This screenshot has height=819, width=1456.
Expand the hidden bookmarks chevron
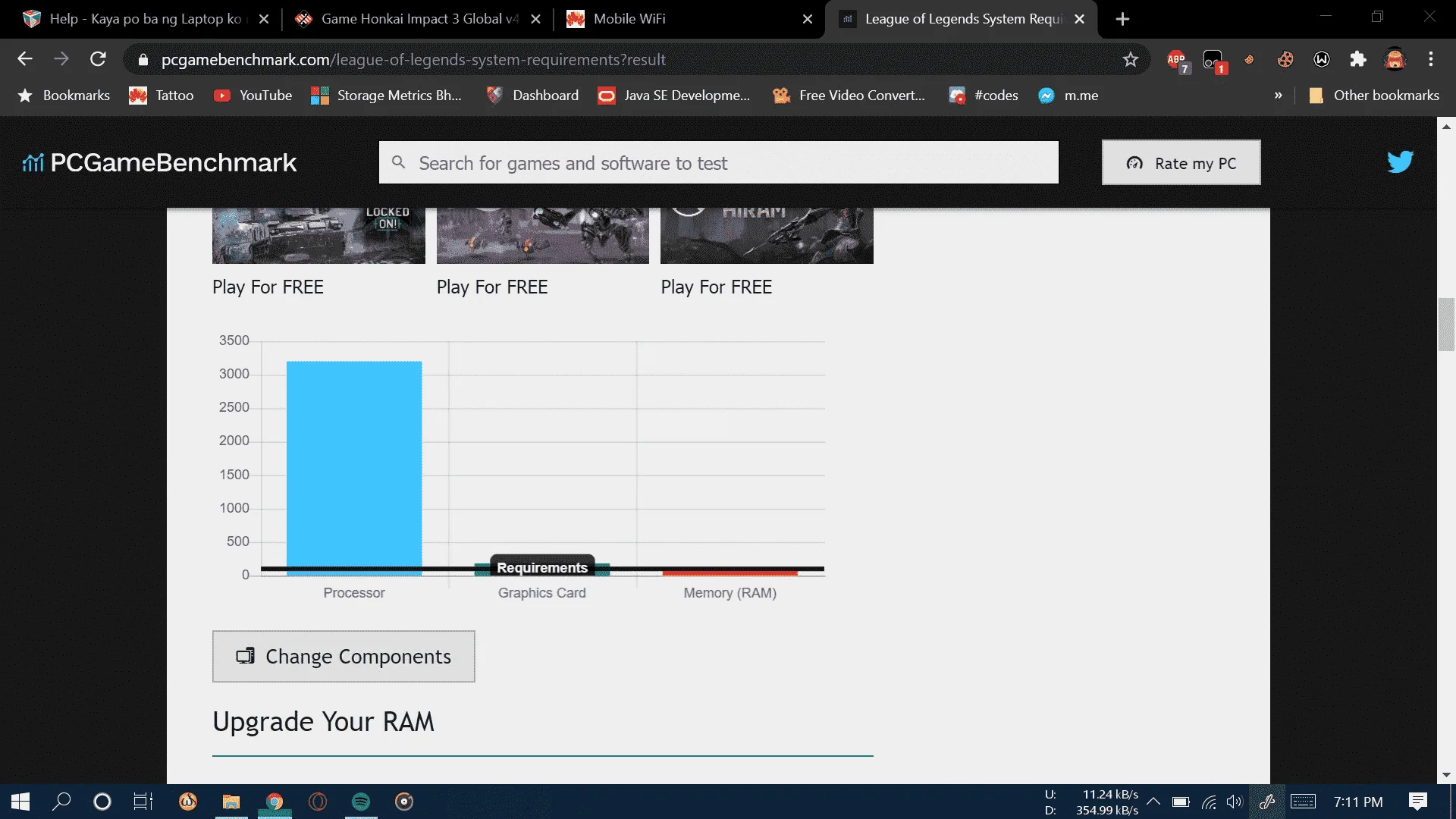point(1279,96)
